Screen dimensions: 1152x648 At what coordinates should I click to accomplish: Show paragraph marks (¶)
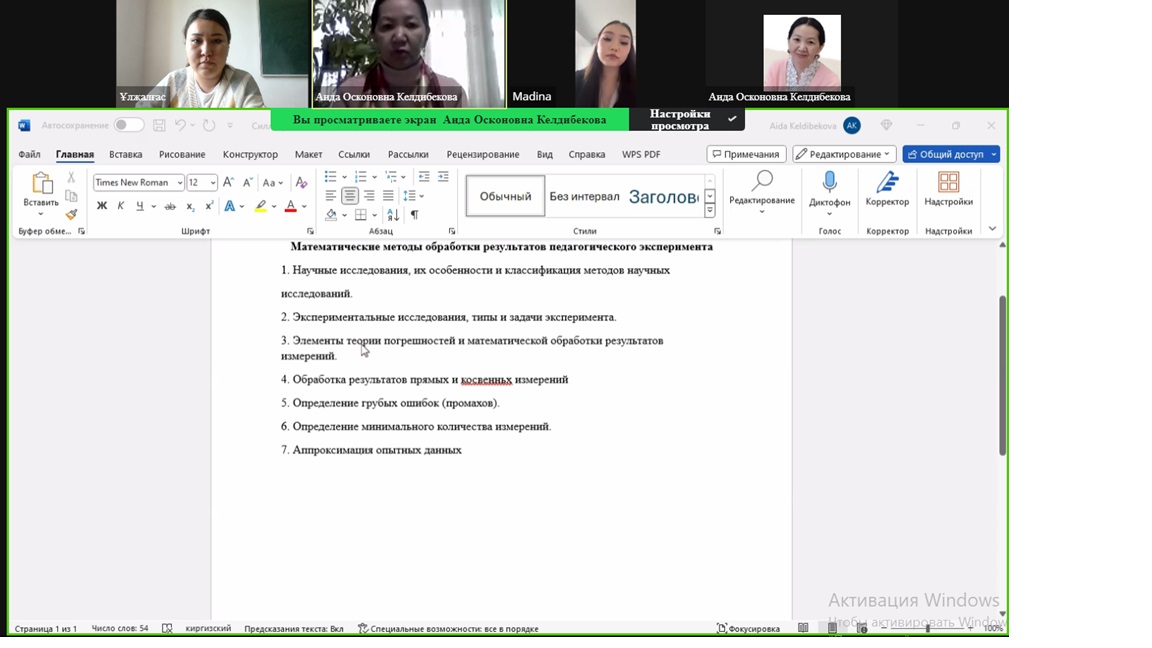tap(414, 214)
